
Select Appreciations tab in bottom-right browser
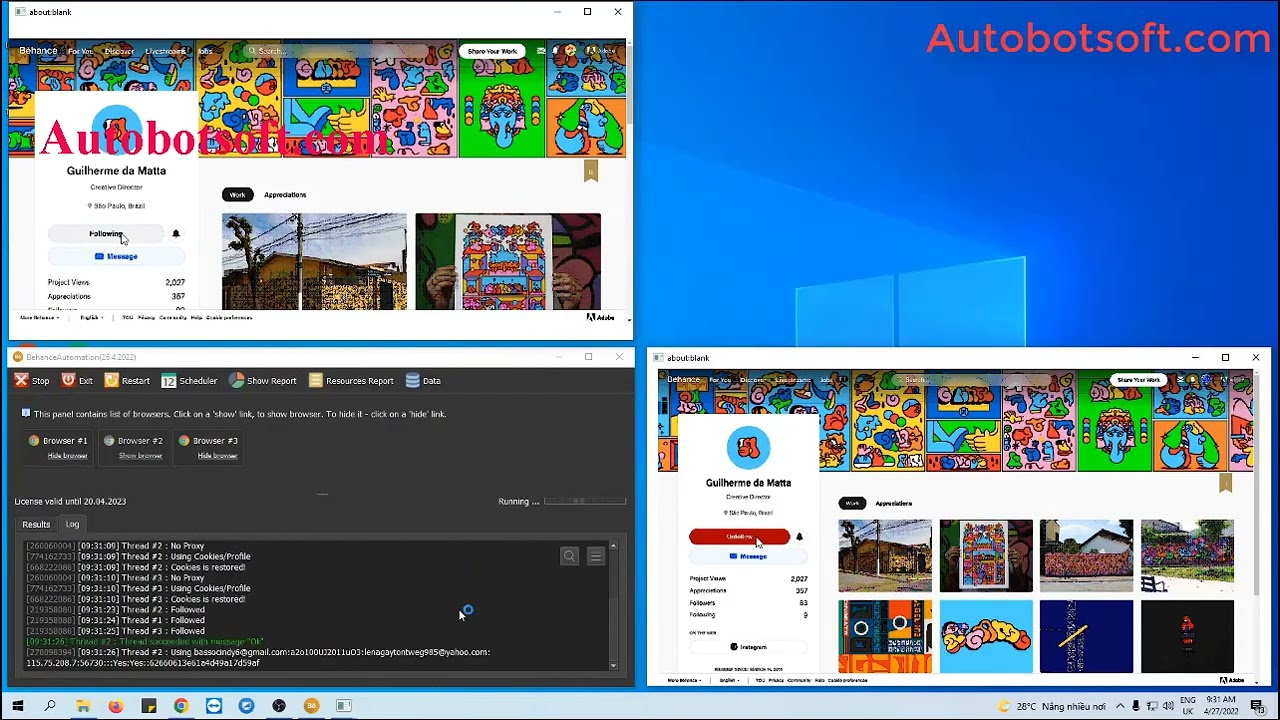(893, 504)
